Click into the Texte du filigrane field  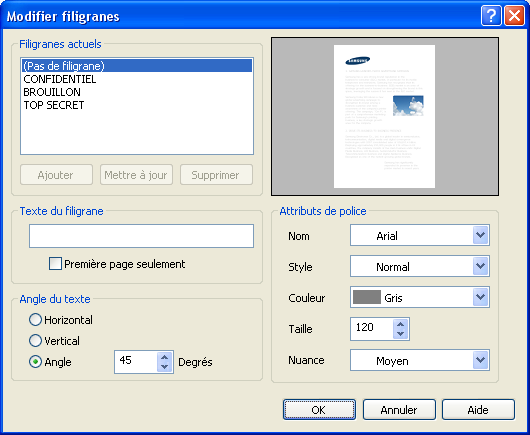pos(141,236)
